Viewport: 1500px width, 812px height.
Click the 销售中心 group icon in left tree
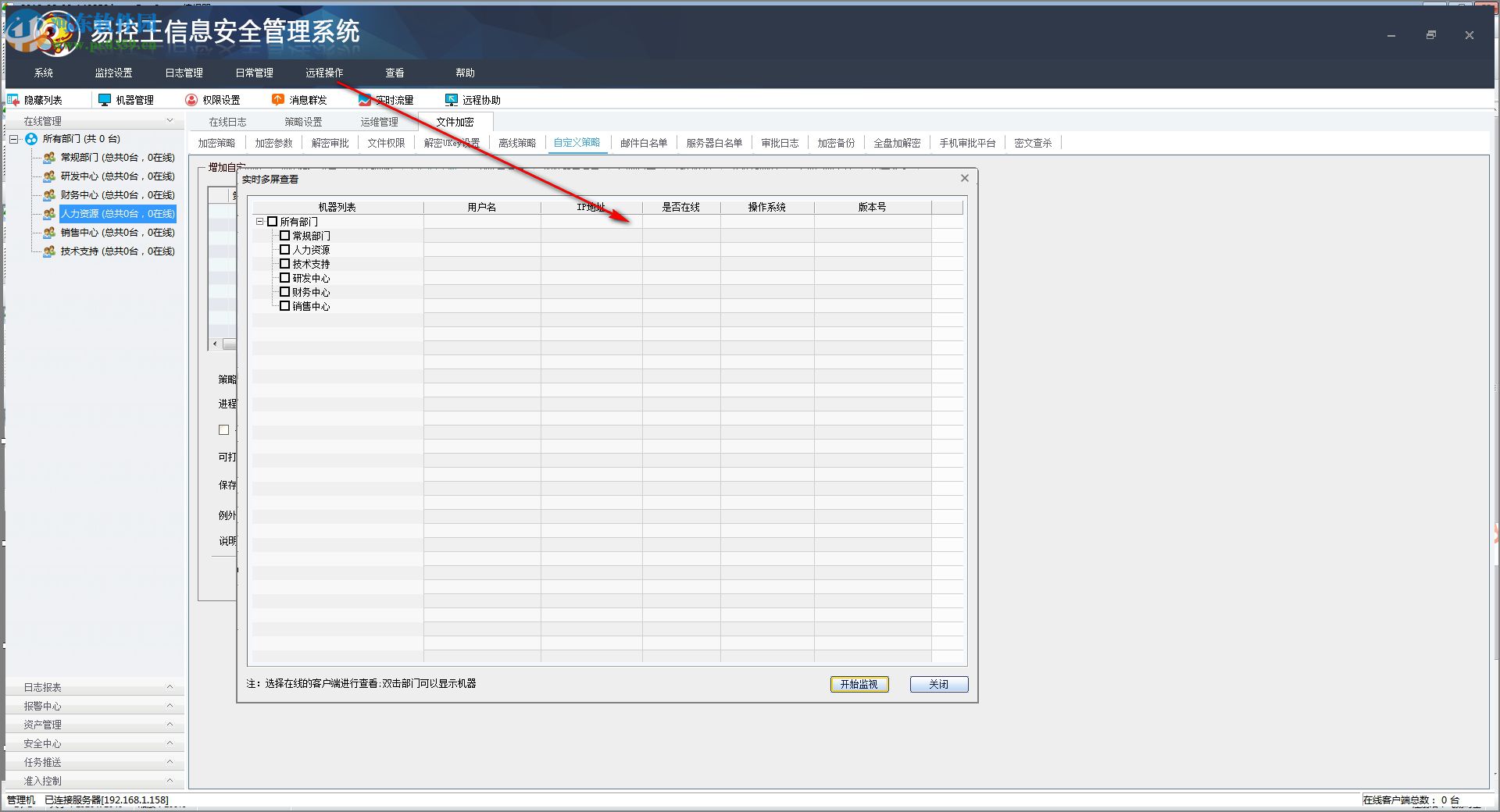click(x=49, y=233)
